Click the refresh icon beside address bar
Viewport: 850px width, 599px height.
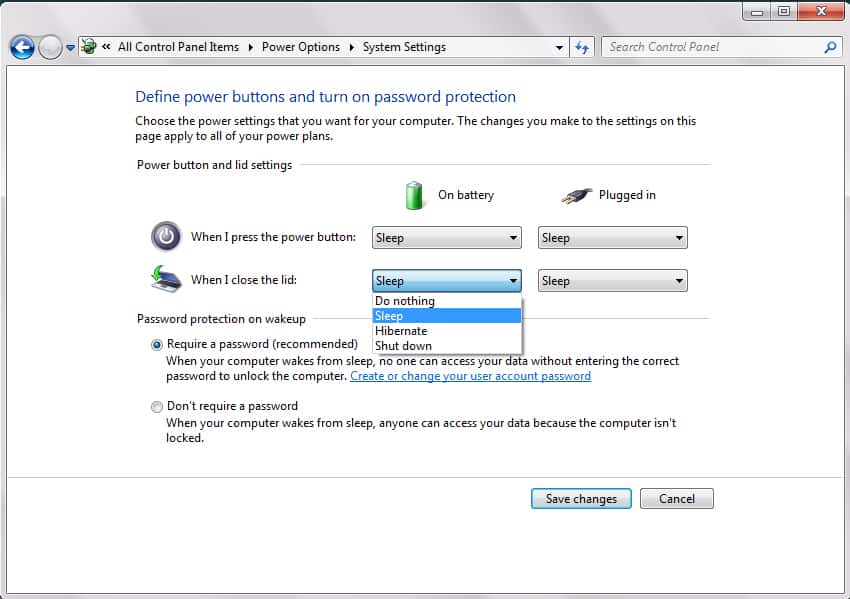(x=583, y=47)
